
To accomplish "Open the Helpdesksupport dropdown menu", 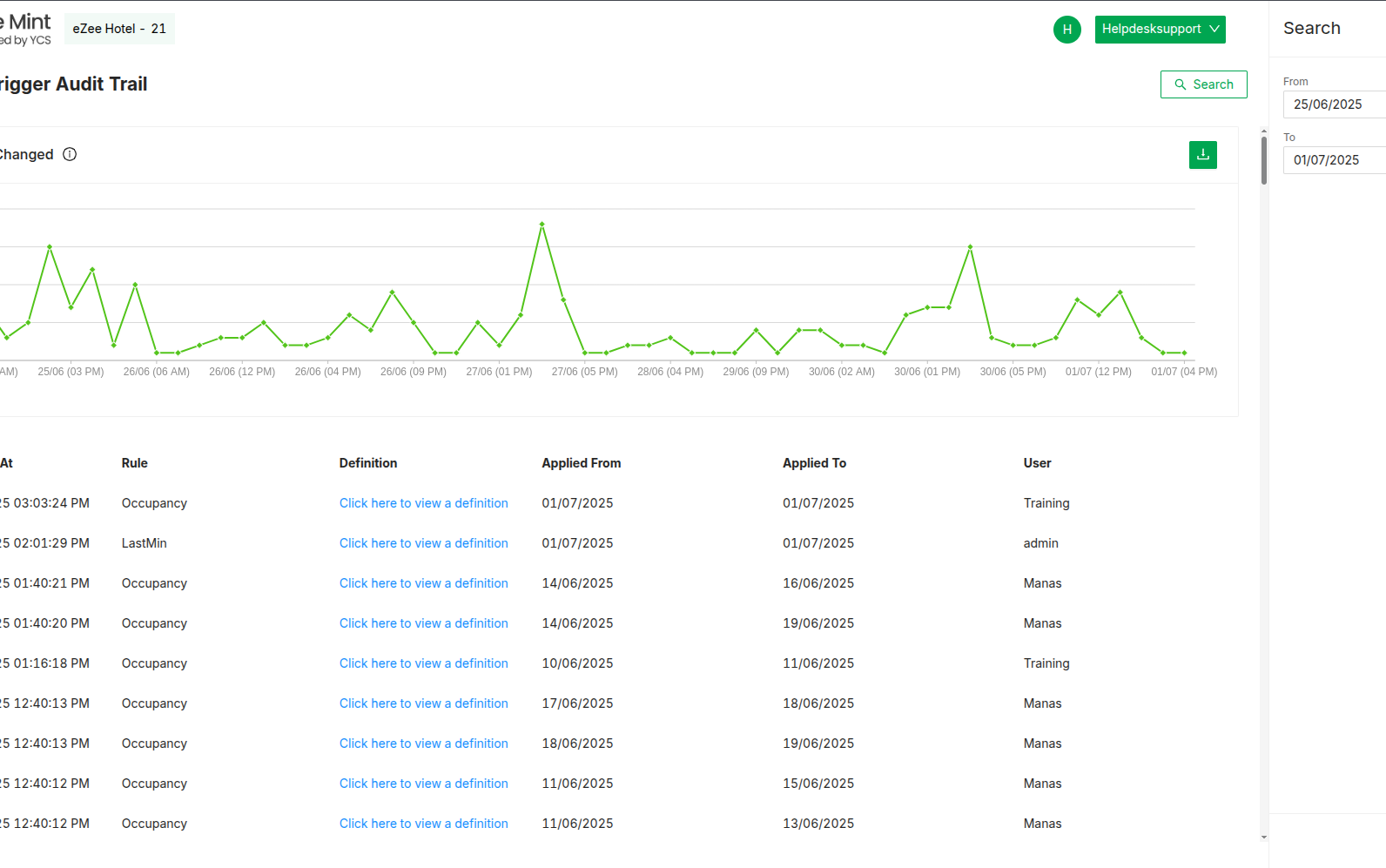I will [1160, 30].
